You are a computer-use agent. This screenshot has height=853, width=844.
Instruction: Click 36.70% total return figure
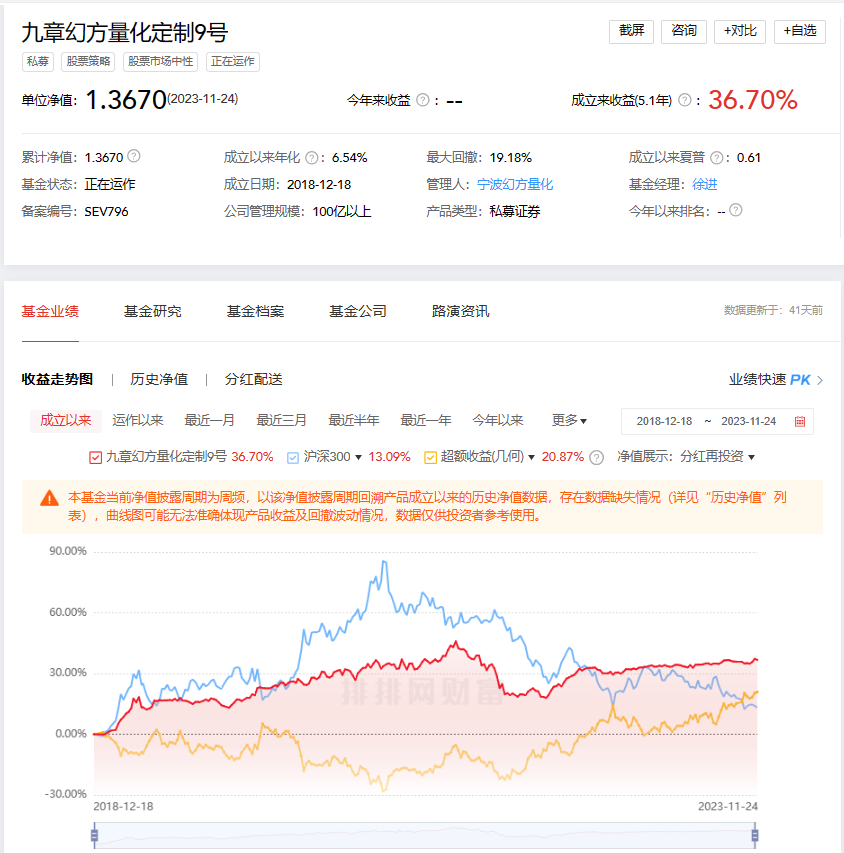pyautogui.click(x=753, y=100)
